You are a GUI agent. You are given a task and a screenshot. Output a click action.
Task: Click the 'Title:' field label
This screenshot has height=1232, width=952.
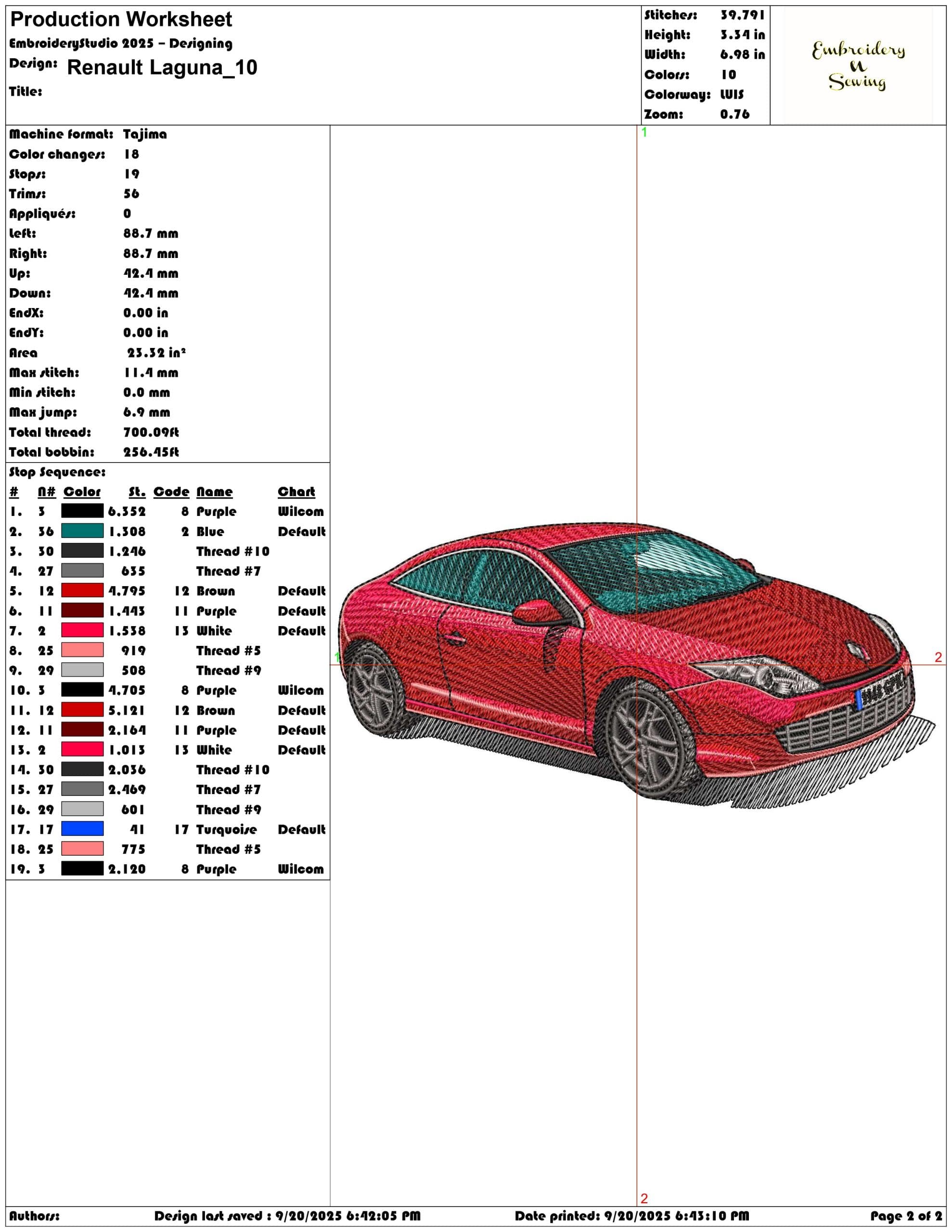point(26,91)
